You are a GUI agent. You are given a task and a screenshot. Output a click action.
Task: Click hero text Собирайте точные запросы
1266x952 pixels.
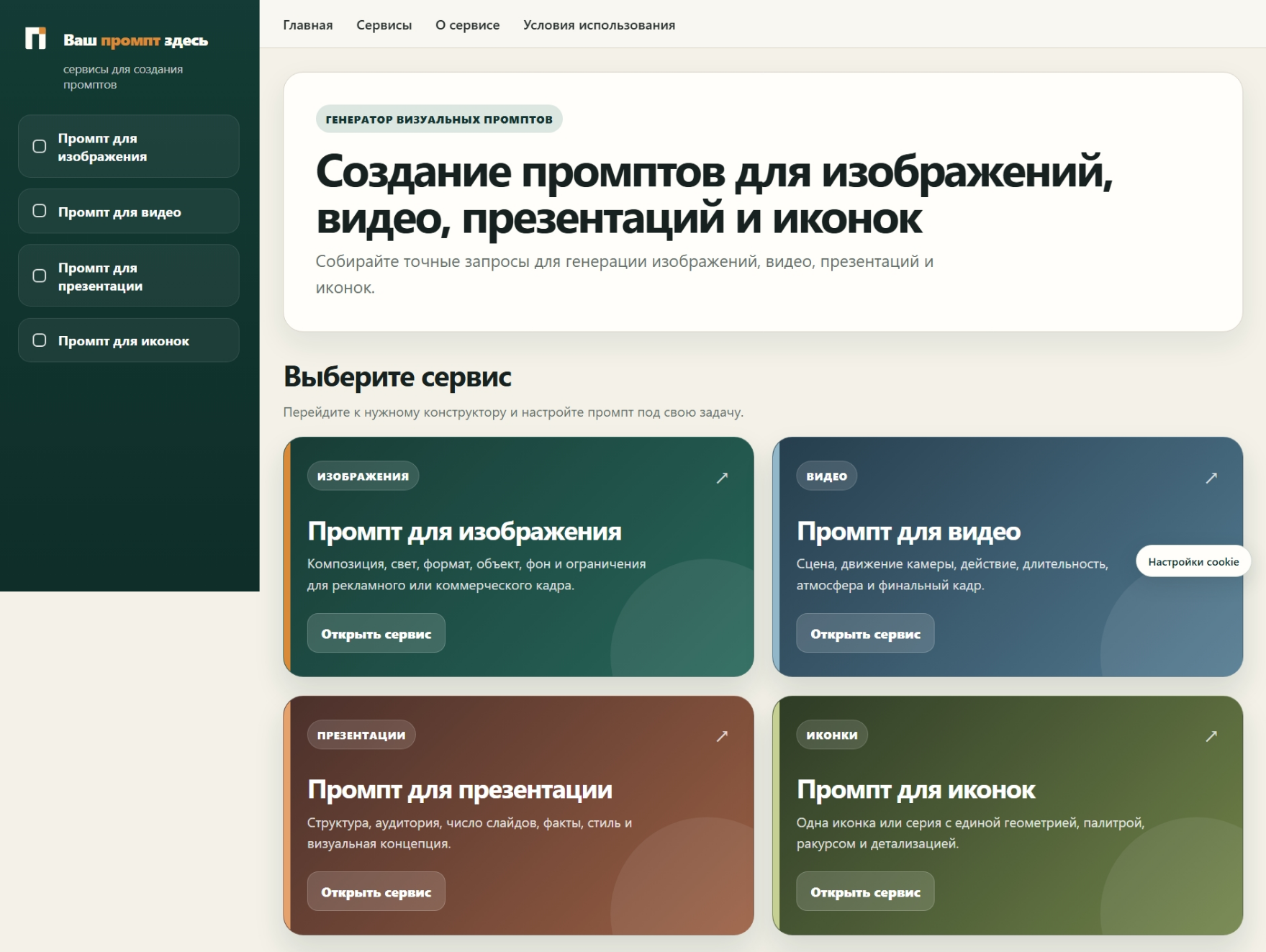625,274
